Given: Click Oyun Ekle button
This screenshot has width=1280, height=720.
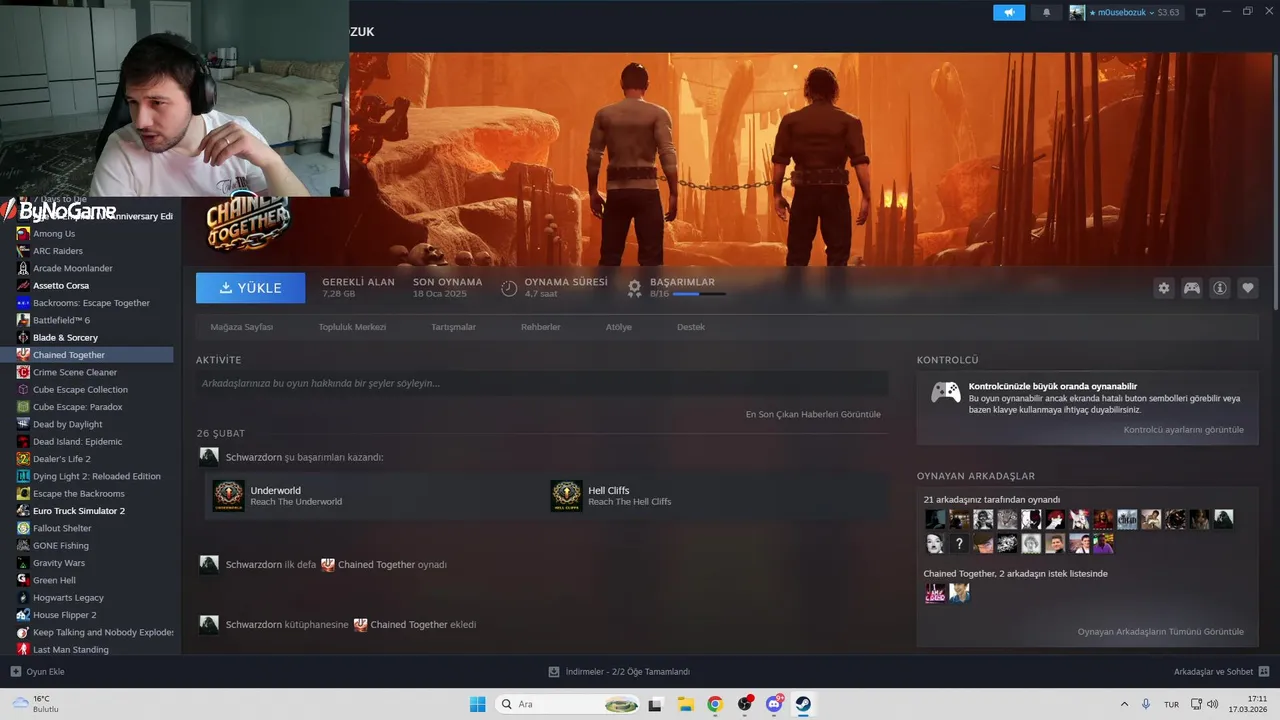Looking at the screenshot, I should coord(37,672).
